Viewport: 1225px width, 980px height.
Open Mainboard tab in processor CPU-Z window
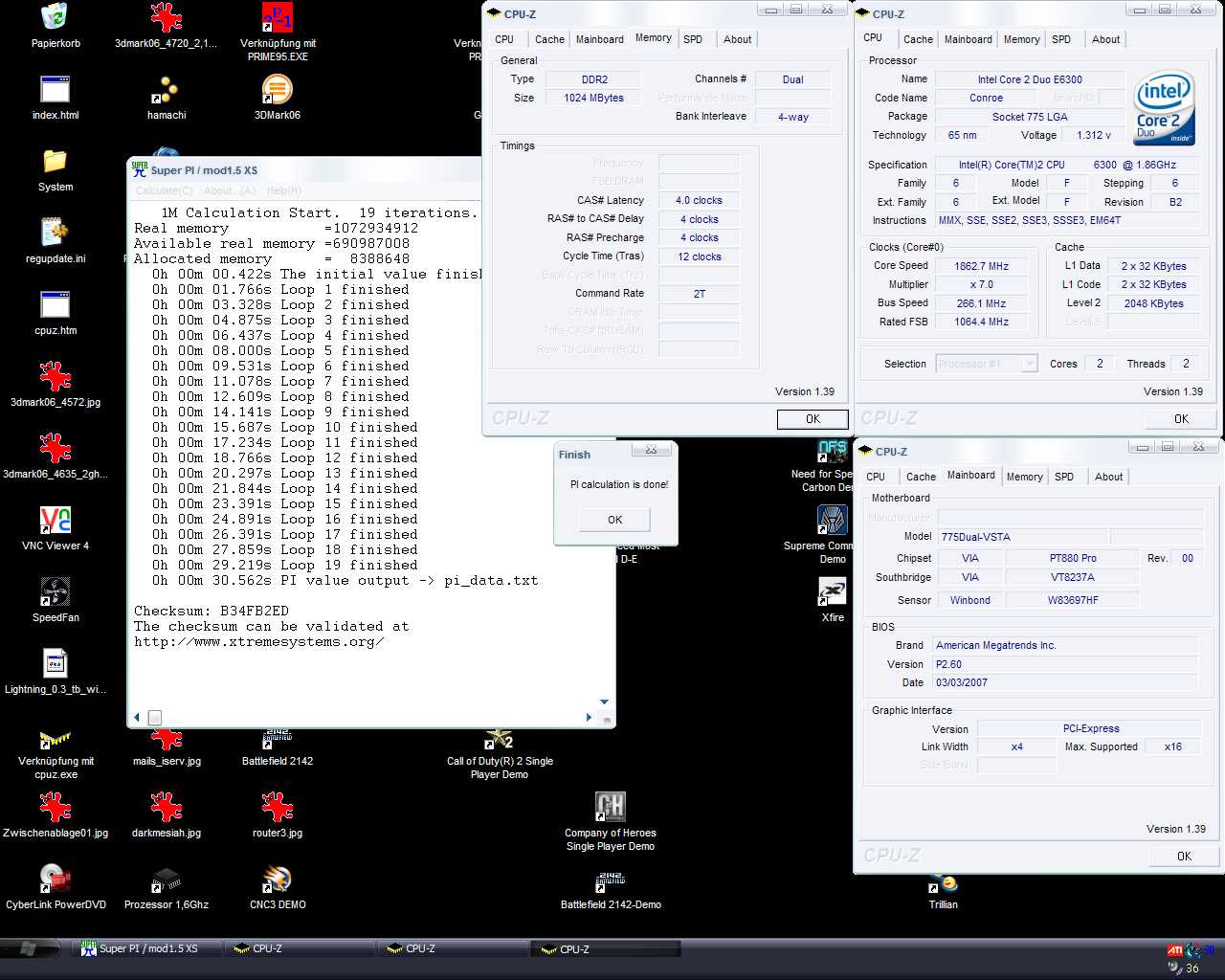(x=969, y=39)
